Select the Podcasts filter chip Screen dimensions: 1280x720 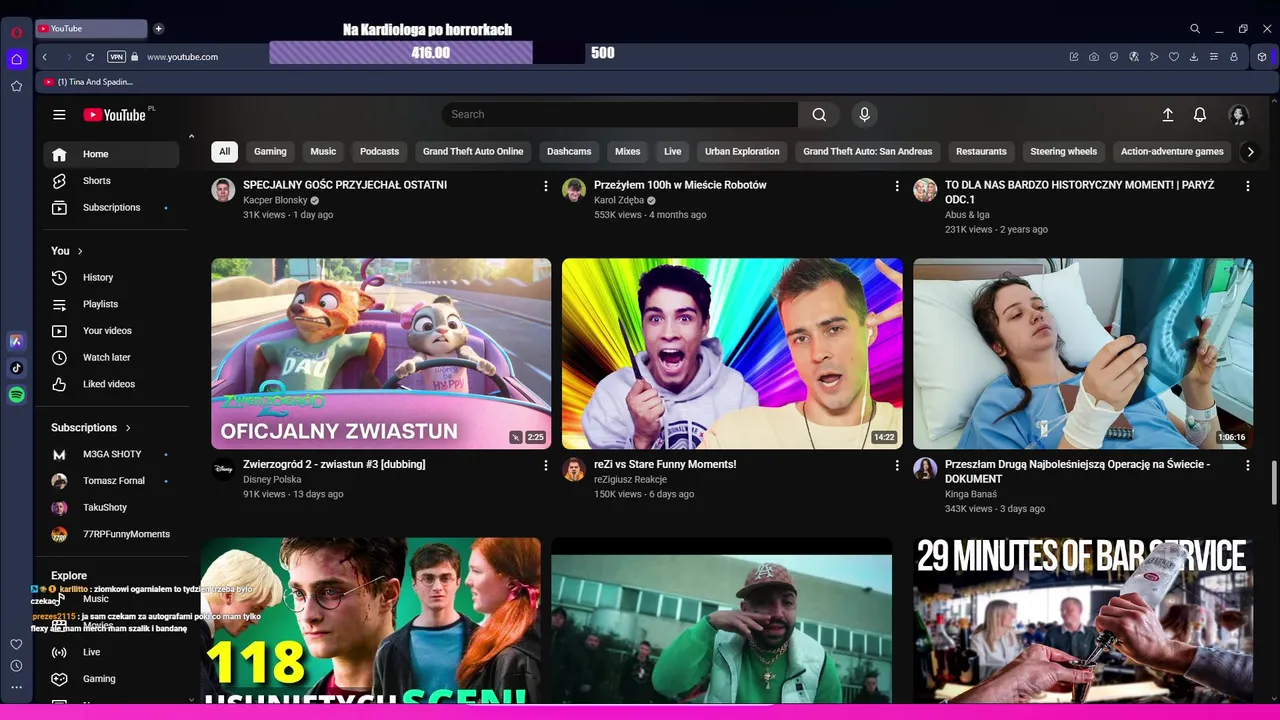[379, 152]
